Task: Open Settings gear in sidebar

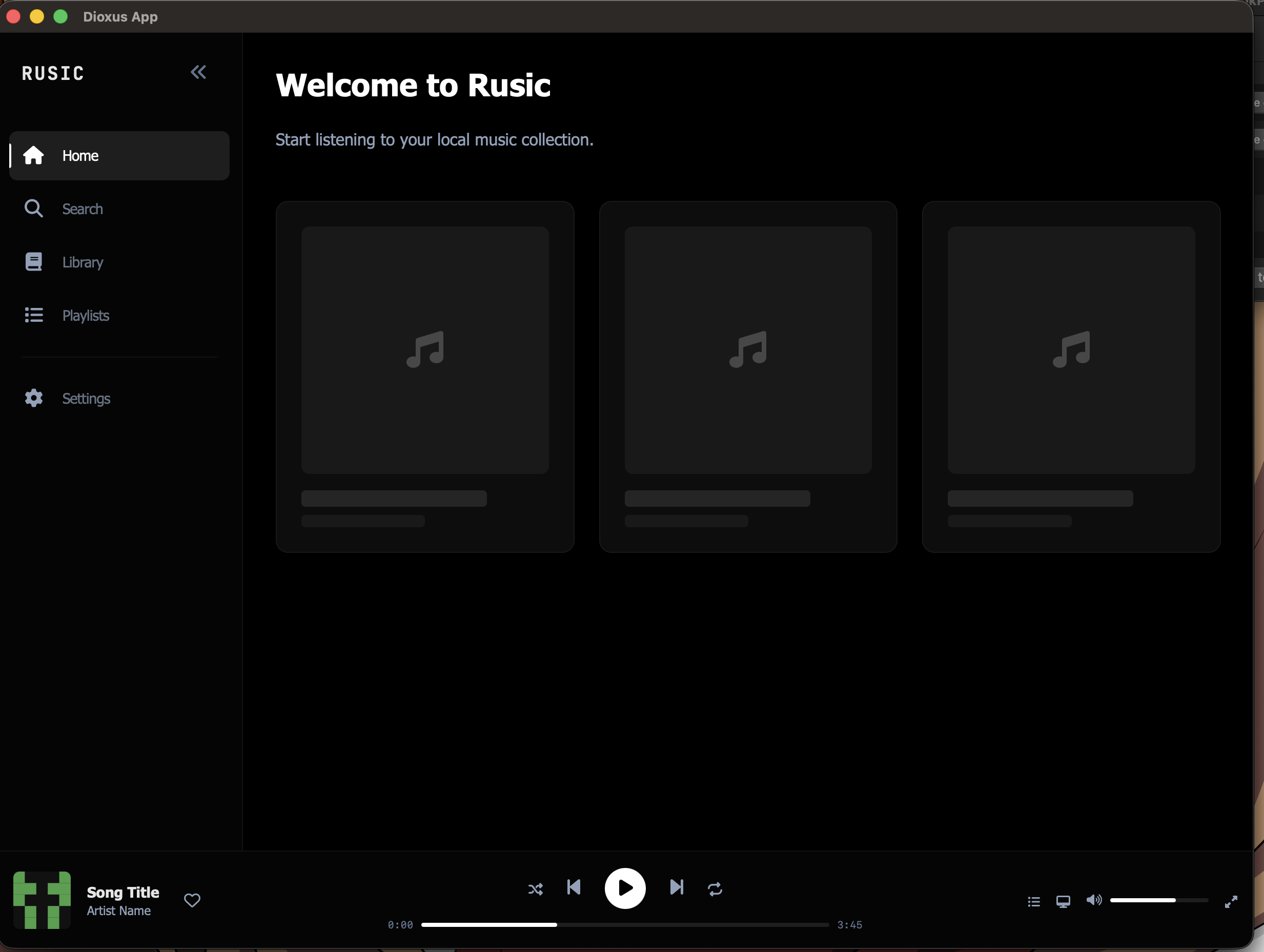Action: [x=34, y=398]
